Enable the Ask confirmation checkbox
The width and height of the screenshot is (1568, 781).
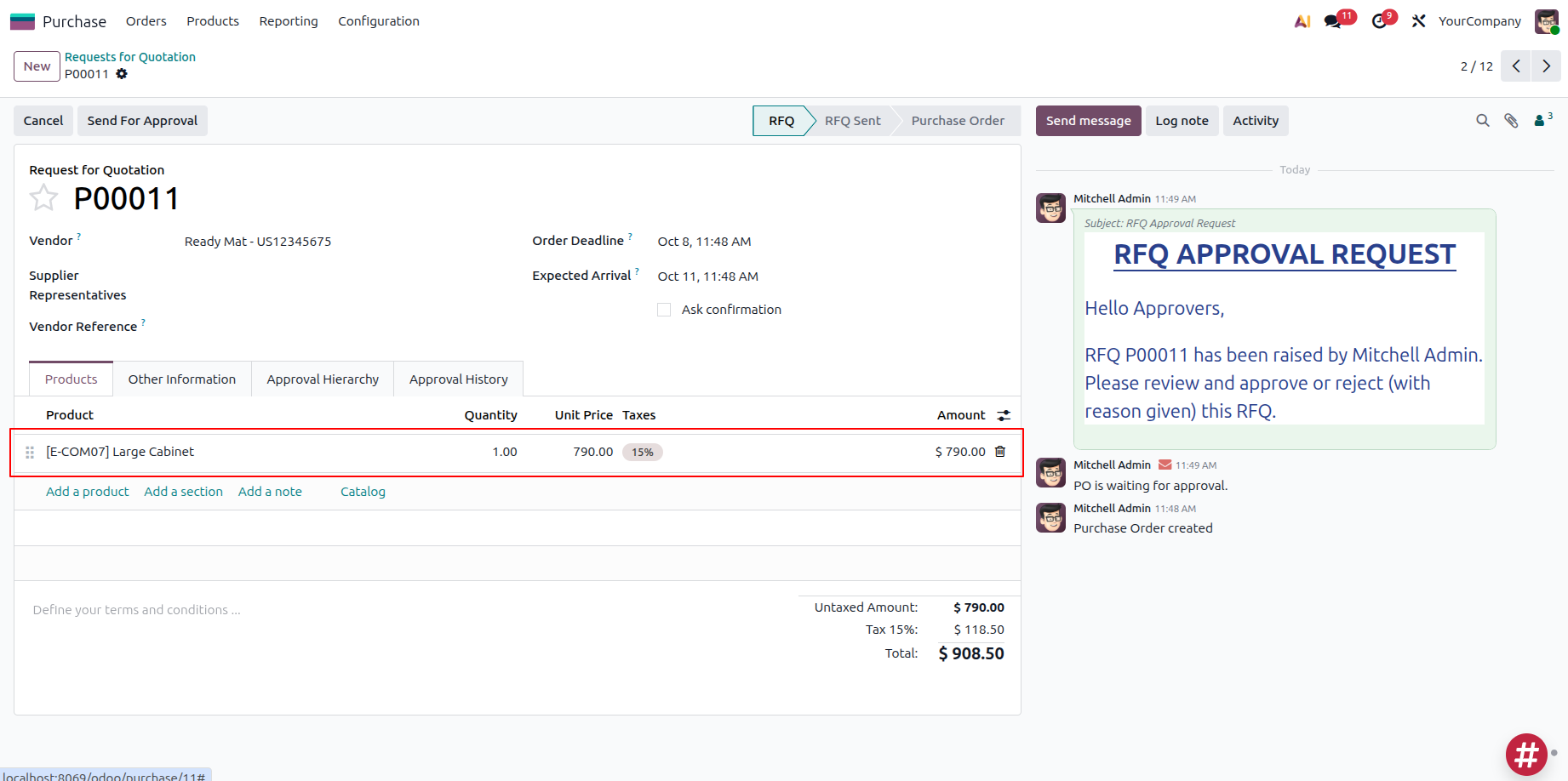664,309
